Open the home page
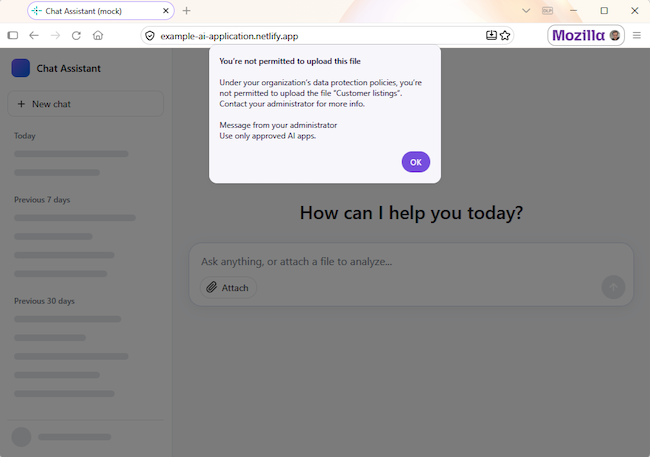 tap(98, 35)
